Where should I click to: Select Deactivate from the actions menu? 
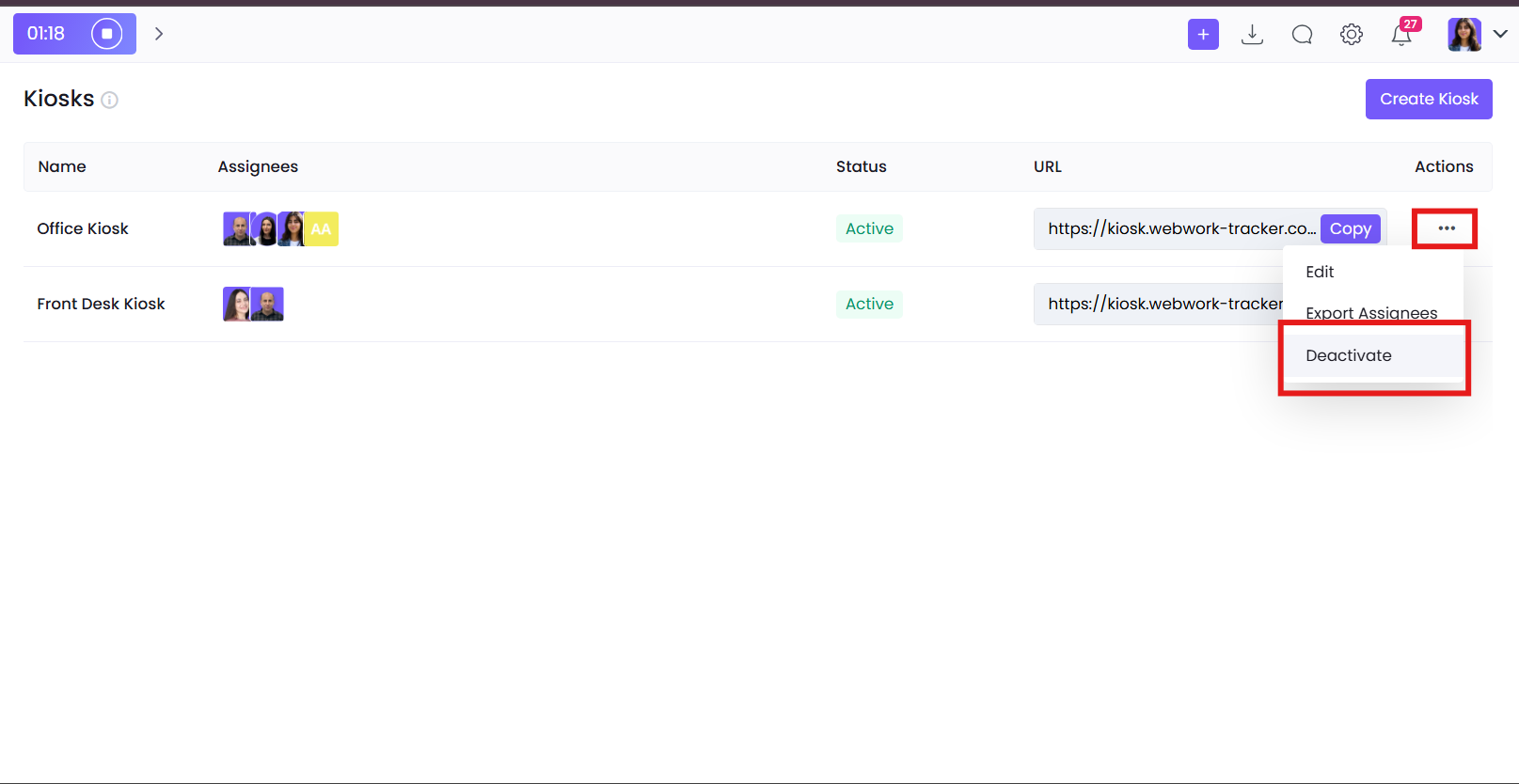tap(1348, 355)
